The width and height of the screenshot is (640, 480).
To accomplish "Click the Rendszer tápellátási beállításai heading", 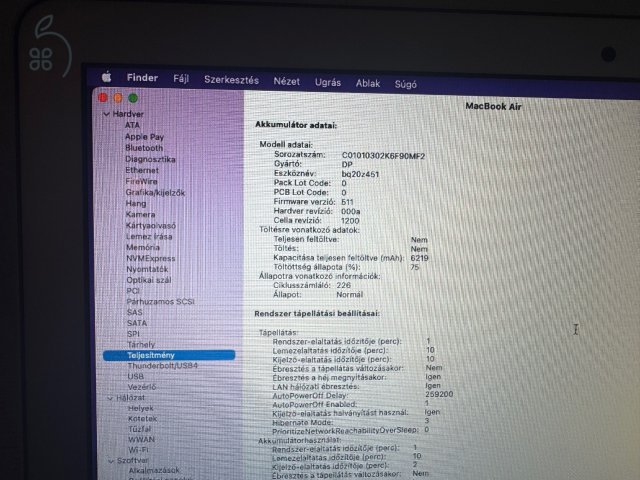I will (317, 313).
